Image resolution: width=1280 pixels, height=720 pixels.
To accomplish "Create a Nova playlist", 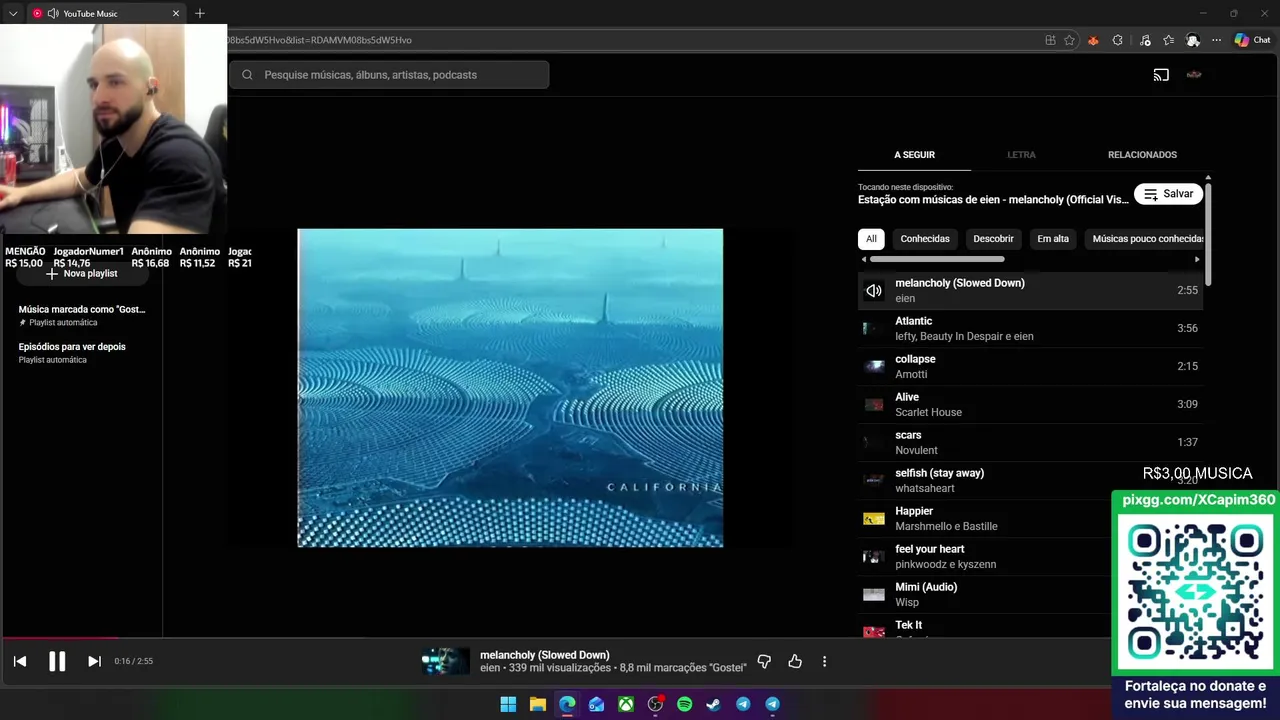I will point(82,273).
